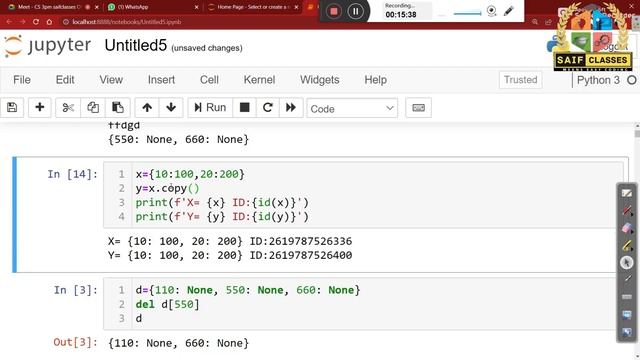Paste cells below
640x360 pixels.
coord(118,108)
